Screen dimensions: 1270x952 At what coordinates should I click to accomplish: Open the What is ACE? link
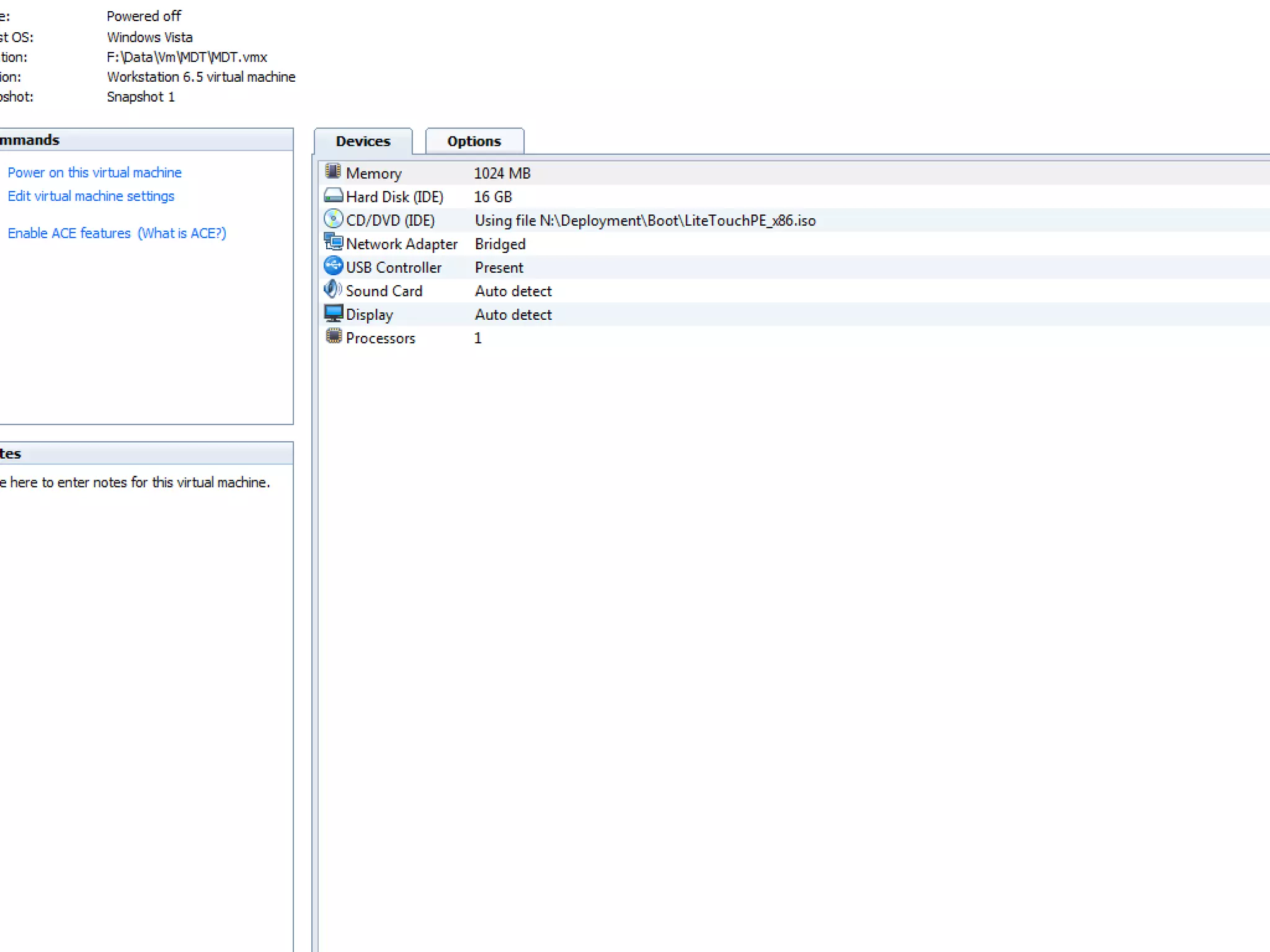pos(182,233)
